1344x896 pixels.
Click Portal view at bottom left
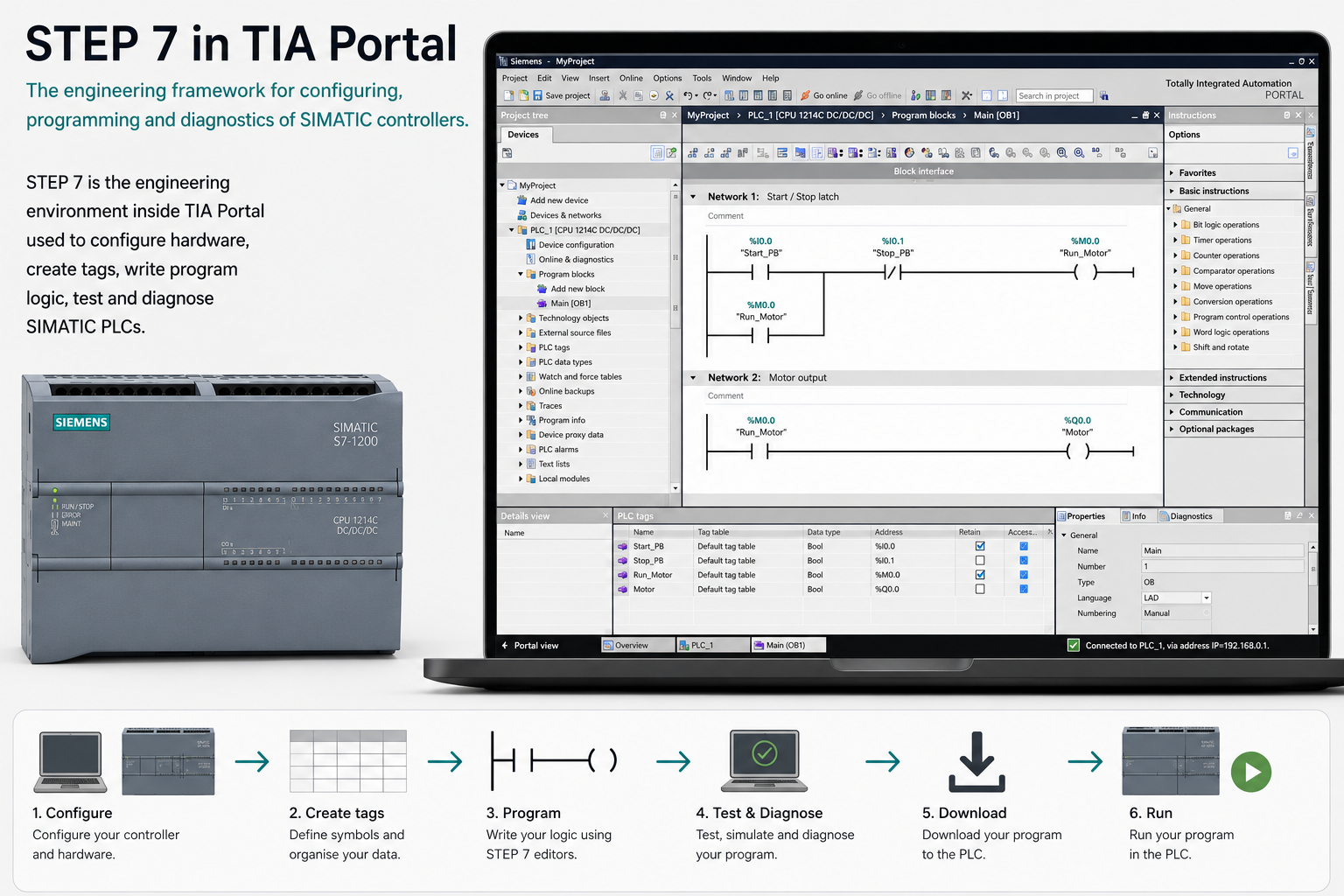pyautogui.click(x=536, y=645)
